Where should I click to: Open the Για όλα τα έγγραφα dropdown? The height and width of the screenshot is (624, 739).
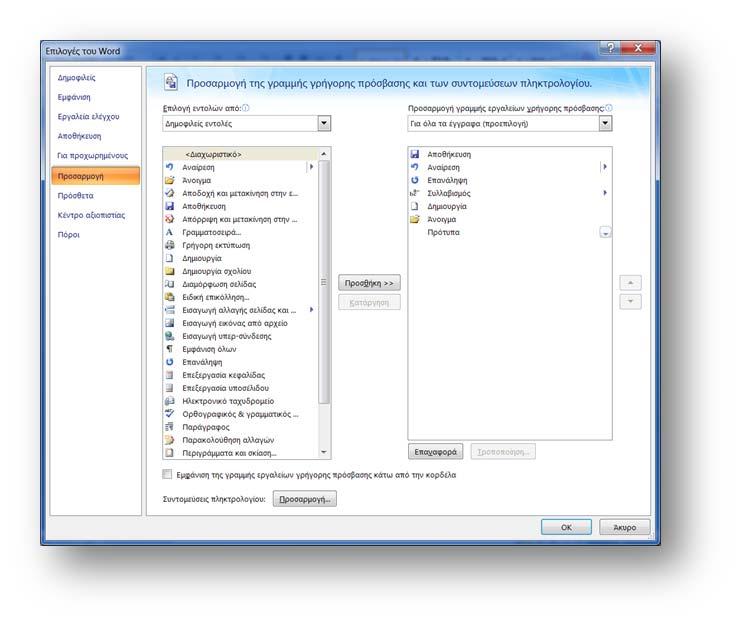click(605, 123)
